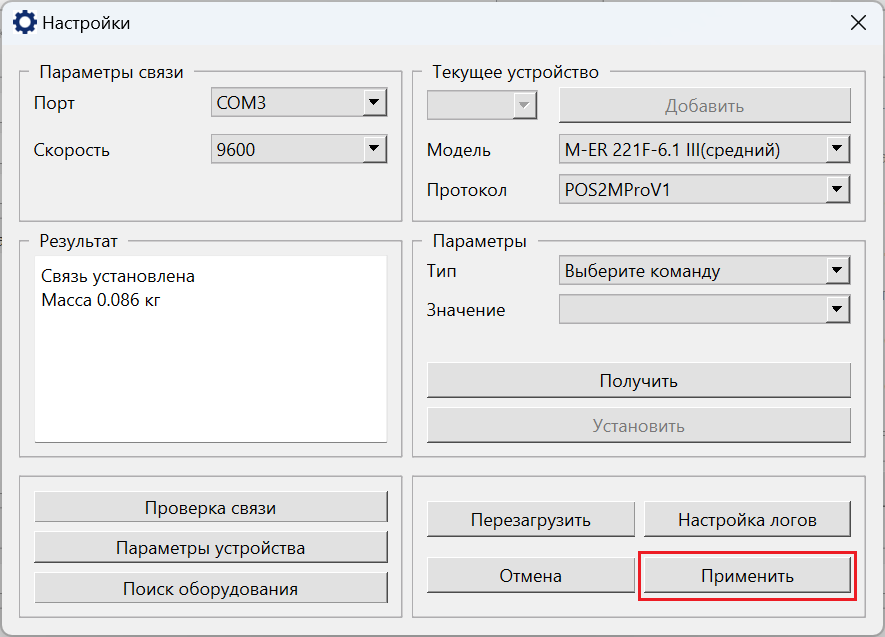Open Параметры устройства
This screenshot has width=885, height=637.
pyautogui.click(x=211, y=547)
